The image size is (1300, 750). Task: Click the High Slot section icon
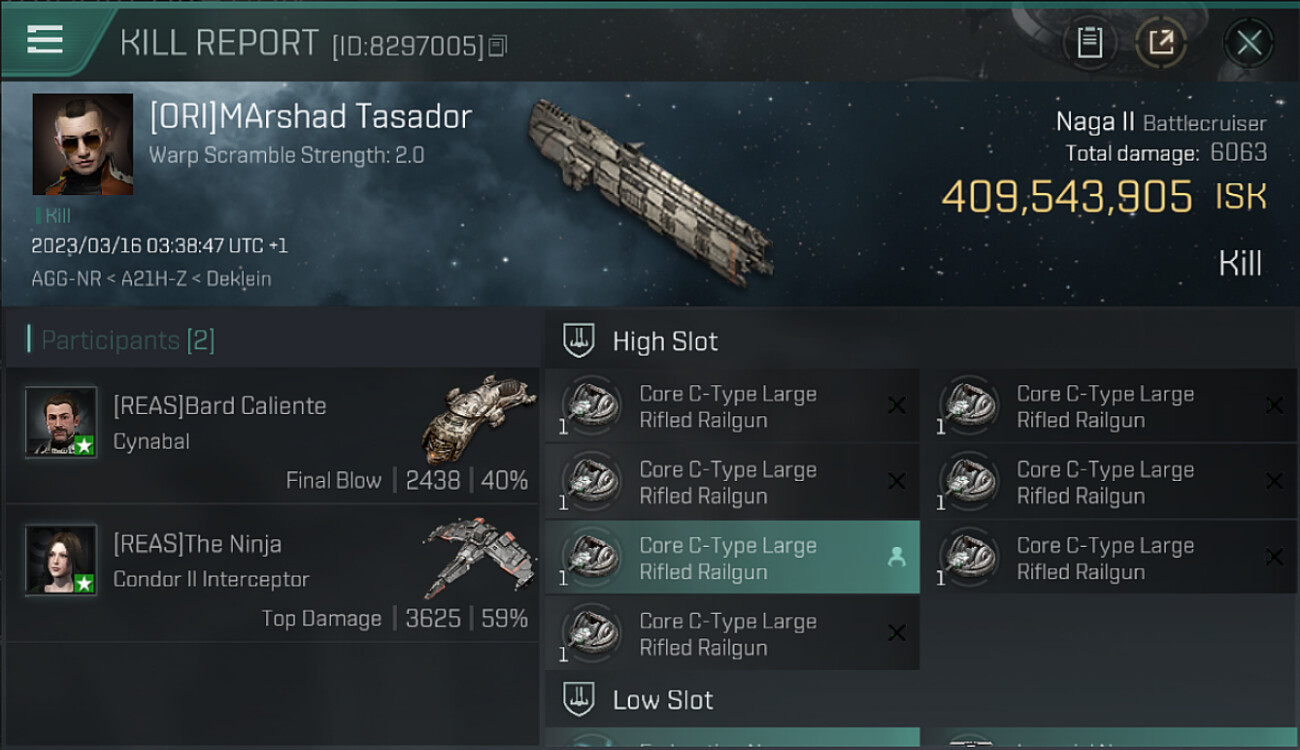click(x=579, y=341)
